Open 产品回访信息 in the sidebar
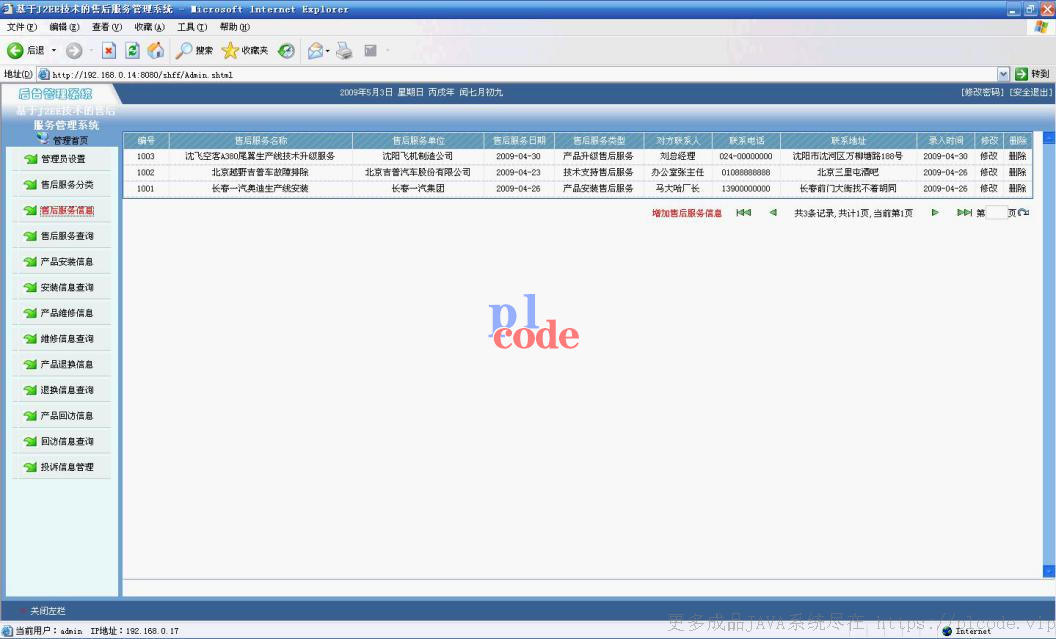Image resolution: width=1056 pixels, height=639 pixels. (x=67, y=415)
